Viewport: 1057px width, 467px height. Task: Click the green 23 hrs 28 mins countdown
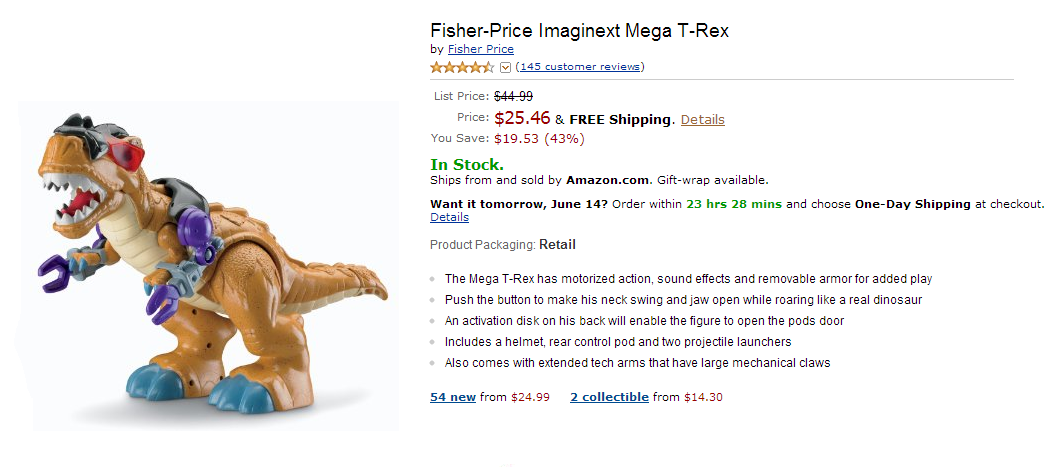[733, 204]
